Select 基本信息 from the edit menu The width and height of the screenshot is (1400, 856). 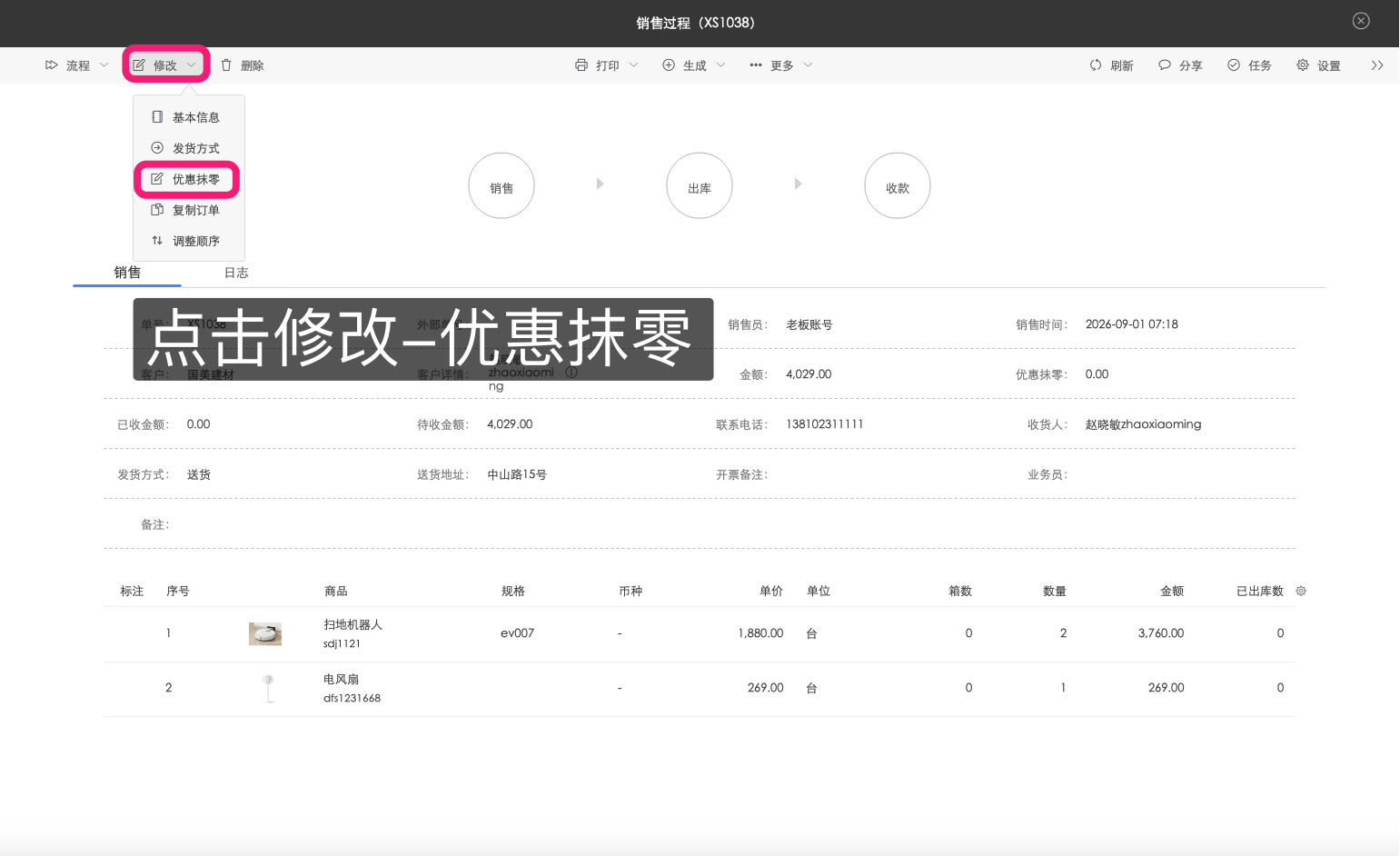coord(189,117)
